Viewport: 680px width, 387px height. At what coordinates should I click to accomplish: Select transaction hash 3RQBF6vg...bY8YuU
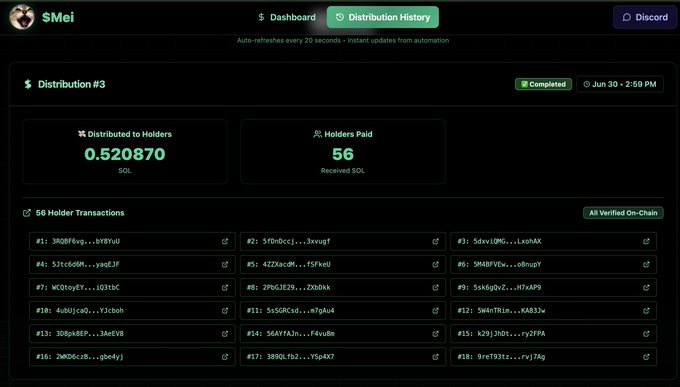(86, 241)
